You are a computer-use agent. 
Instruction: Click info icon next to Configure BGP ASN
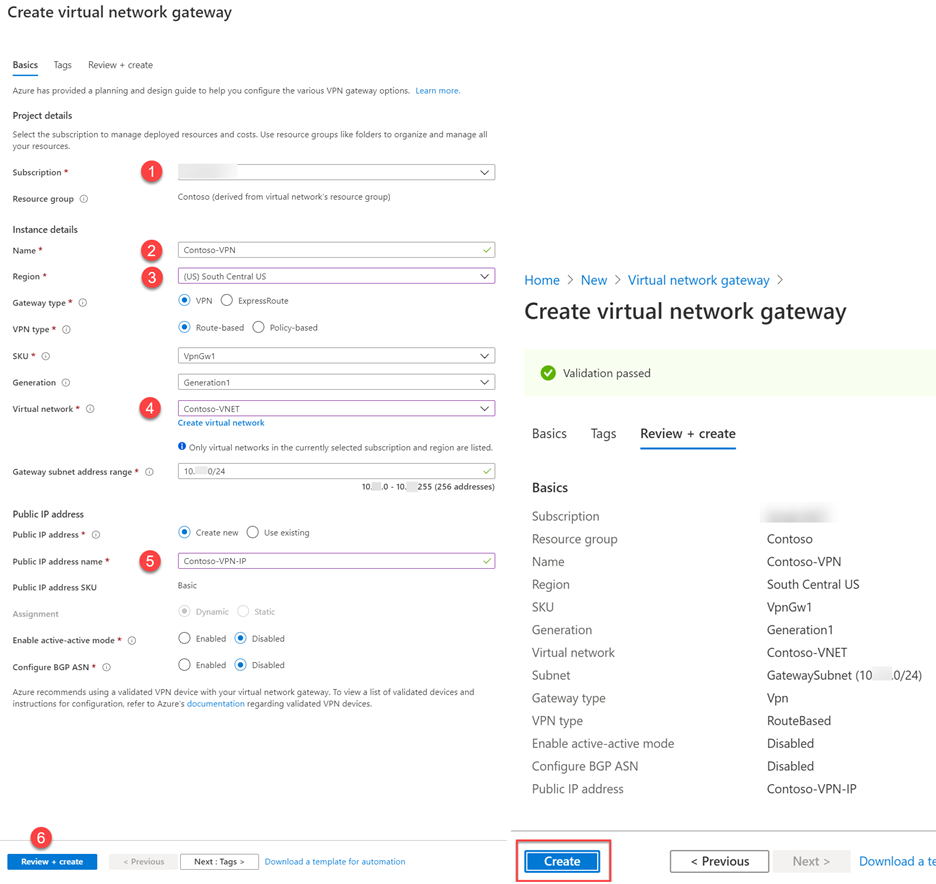106,667
